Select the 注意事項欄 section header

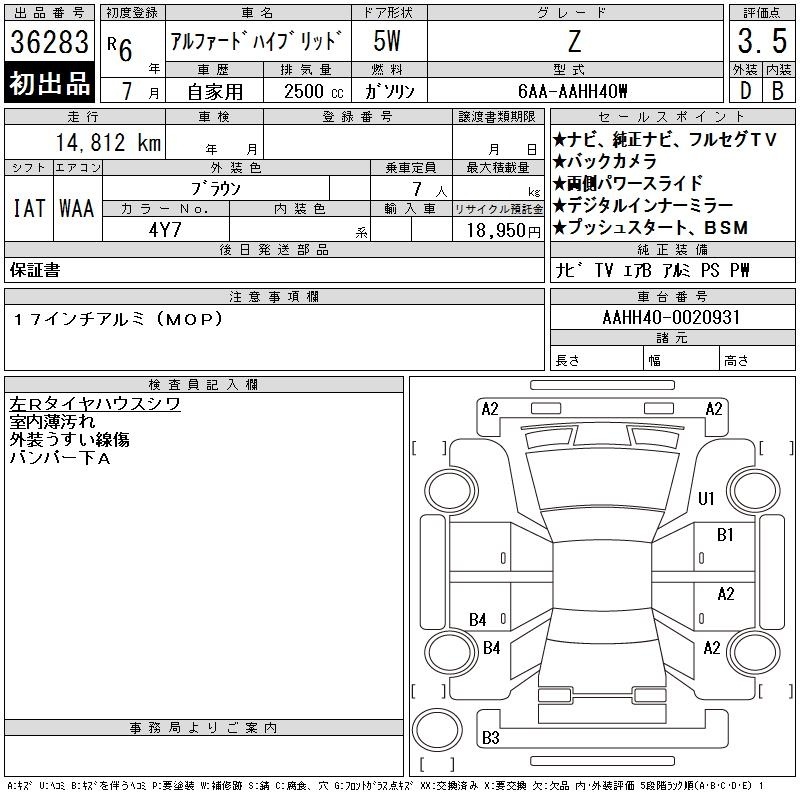tap(274, 296)
